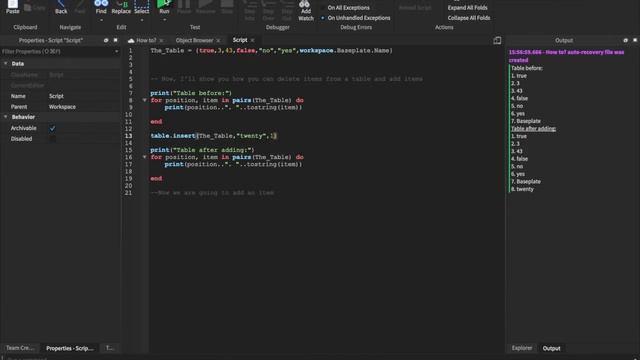Click the 'Table after adding:' output line
Screen dimensions: 640x360
pyautogui.click(x=533, y=129)
